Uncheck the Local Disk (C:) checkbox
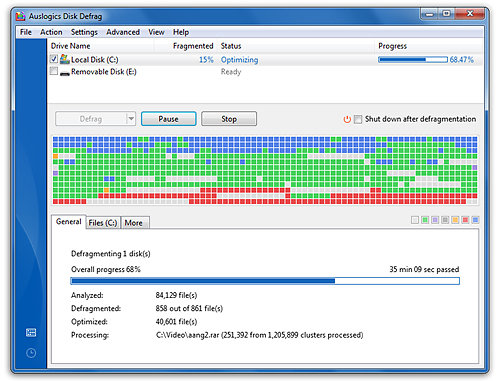This screenshot has width=500, height=381. (54, 59)
